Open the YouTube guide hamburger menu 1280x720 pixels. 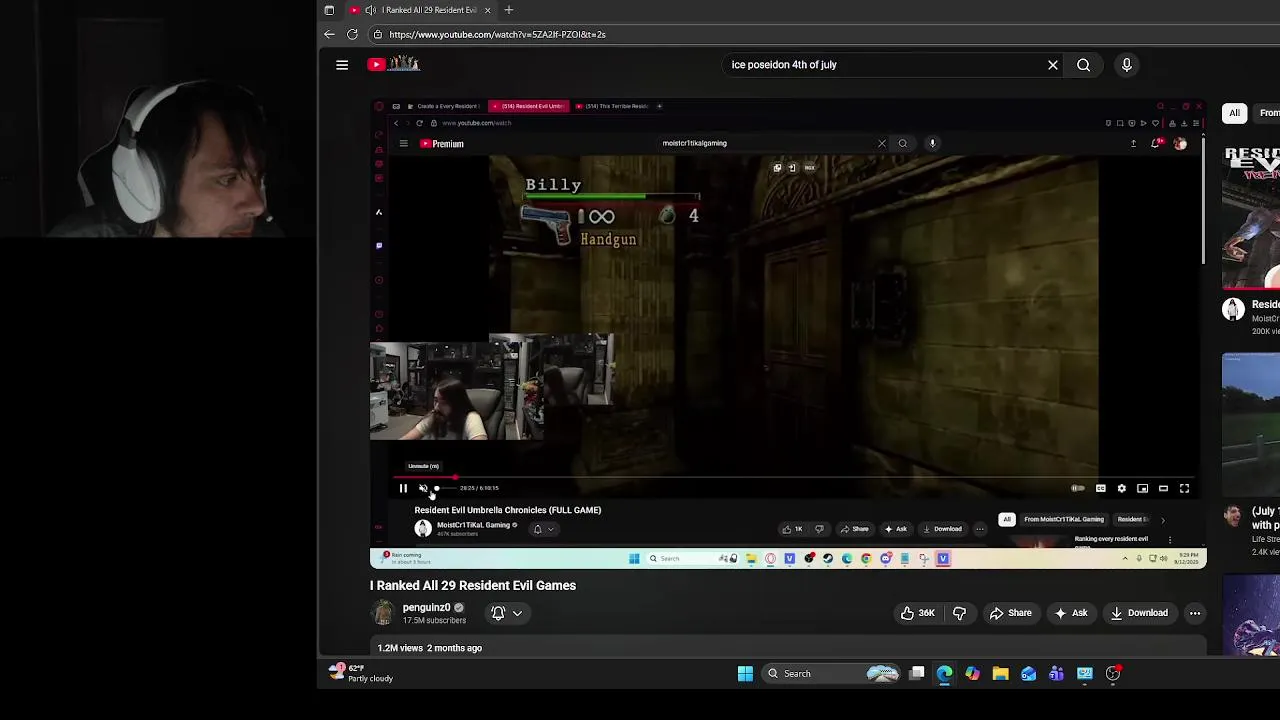point(342,65)
